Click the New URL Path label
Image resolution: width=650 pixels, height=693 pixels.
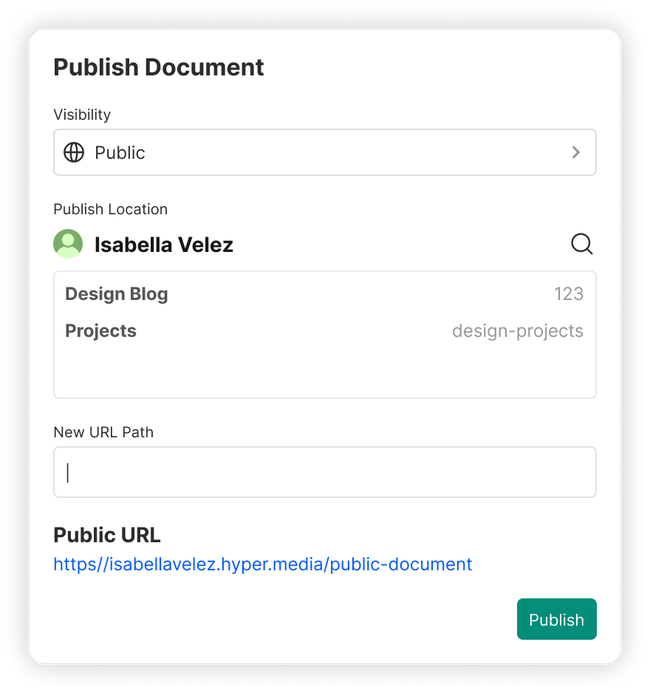pyautogui.click(x=103, y=432)
